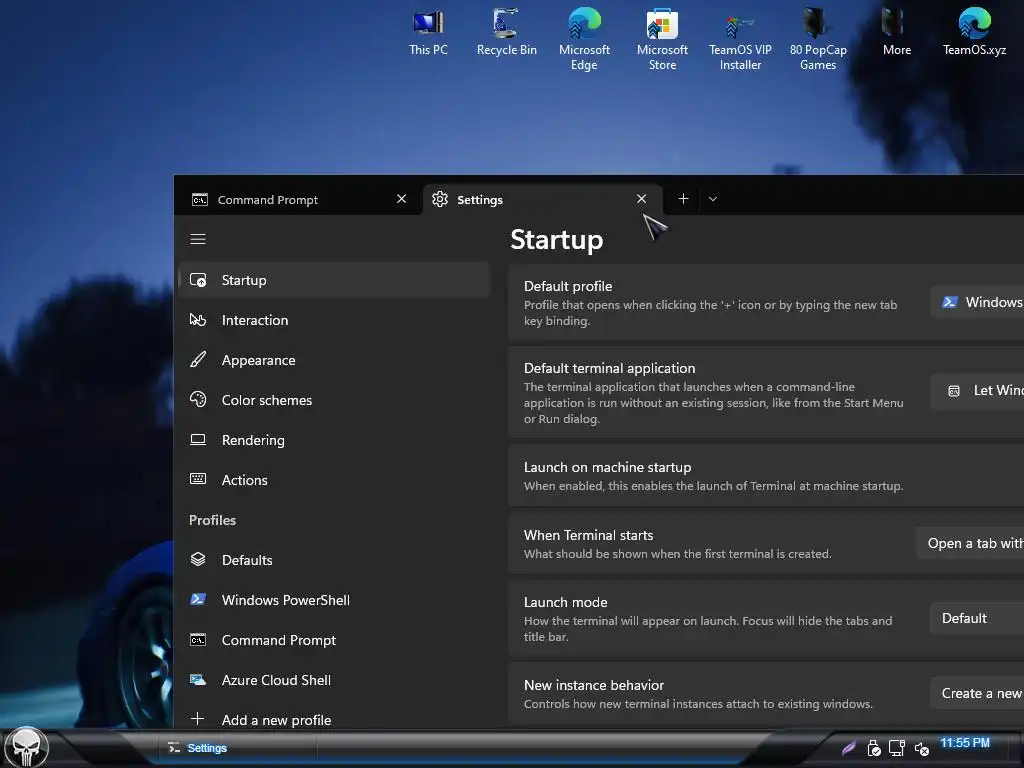Click the Interaction cursor icon

pos(198,320)
